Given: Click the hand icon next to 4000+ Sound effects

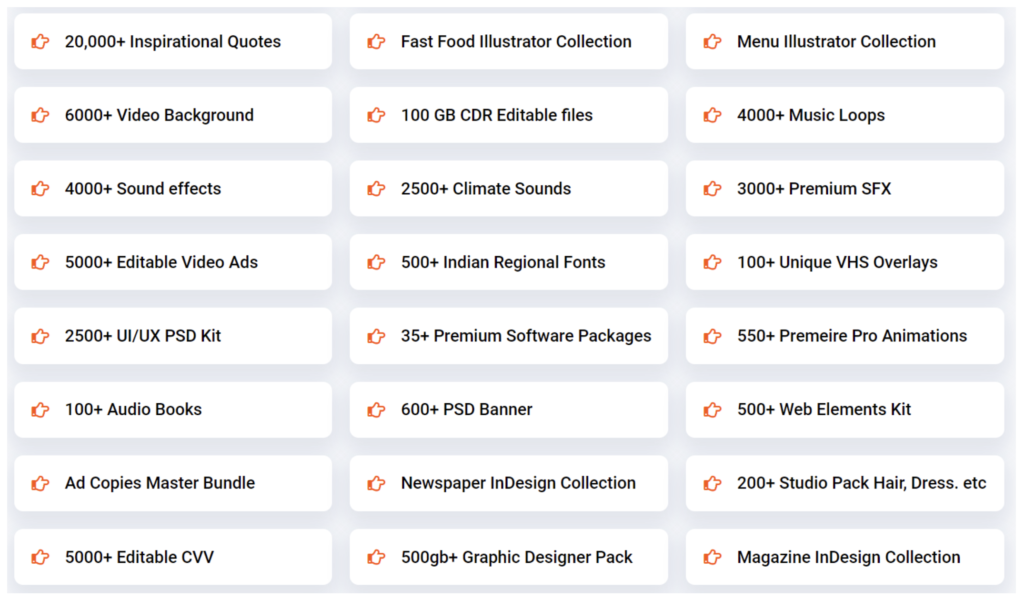Looking at the screenshot, I should (x=40, y=189).
